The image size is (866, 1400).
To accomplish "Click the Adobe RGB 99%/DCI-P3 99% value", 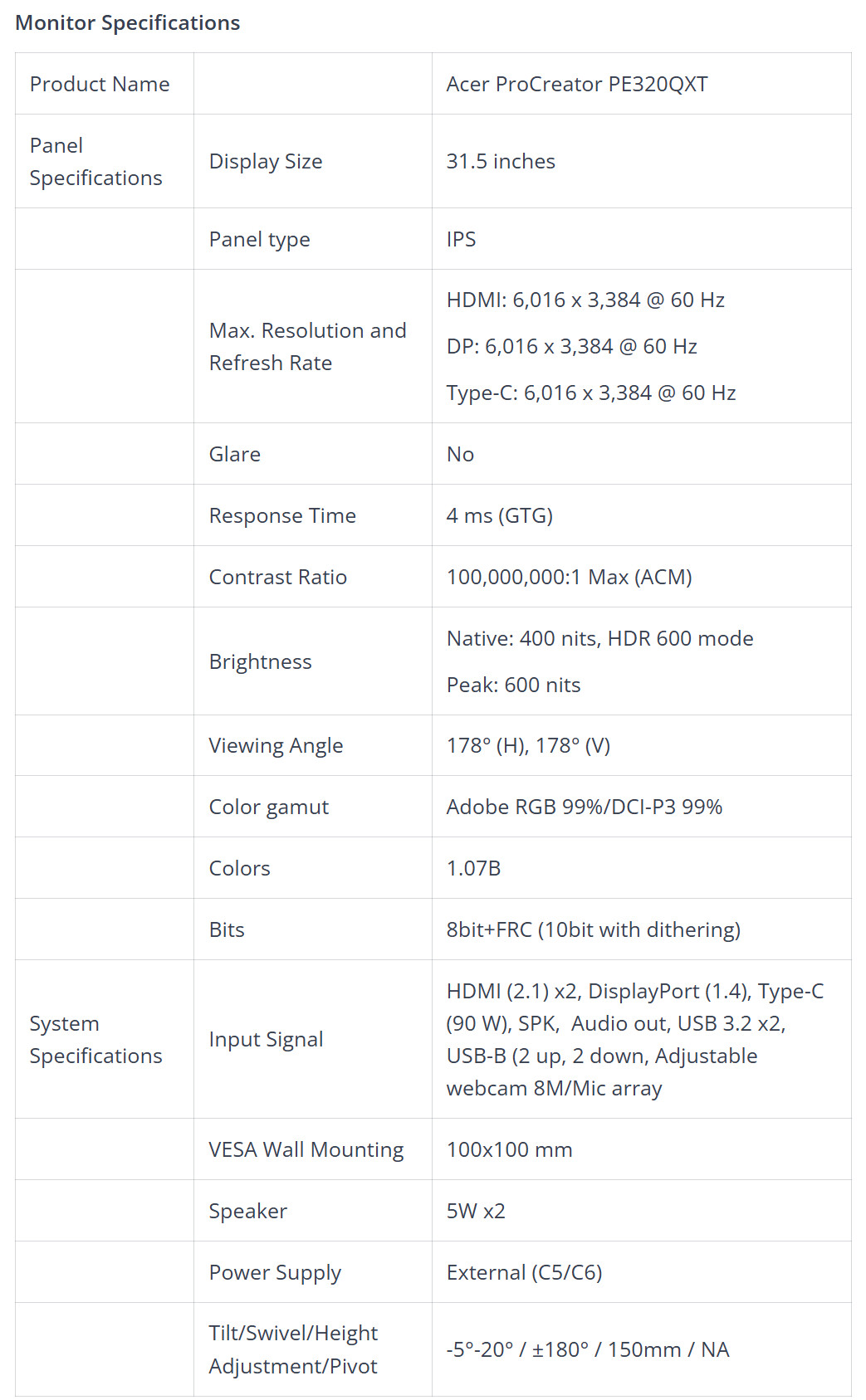I will click(x=585, y=807).
